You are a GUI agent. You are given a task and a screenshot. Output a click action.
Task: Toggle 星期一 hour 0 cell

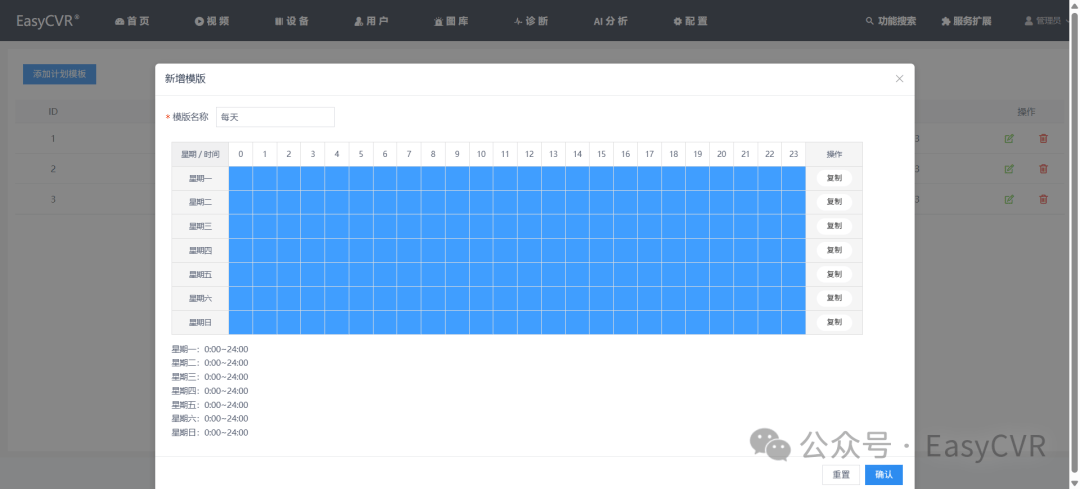(x=240, y=178)
